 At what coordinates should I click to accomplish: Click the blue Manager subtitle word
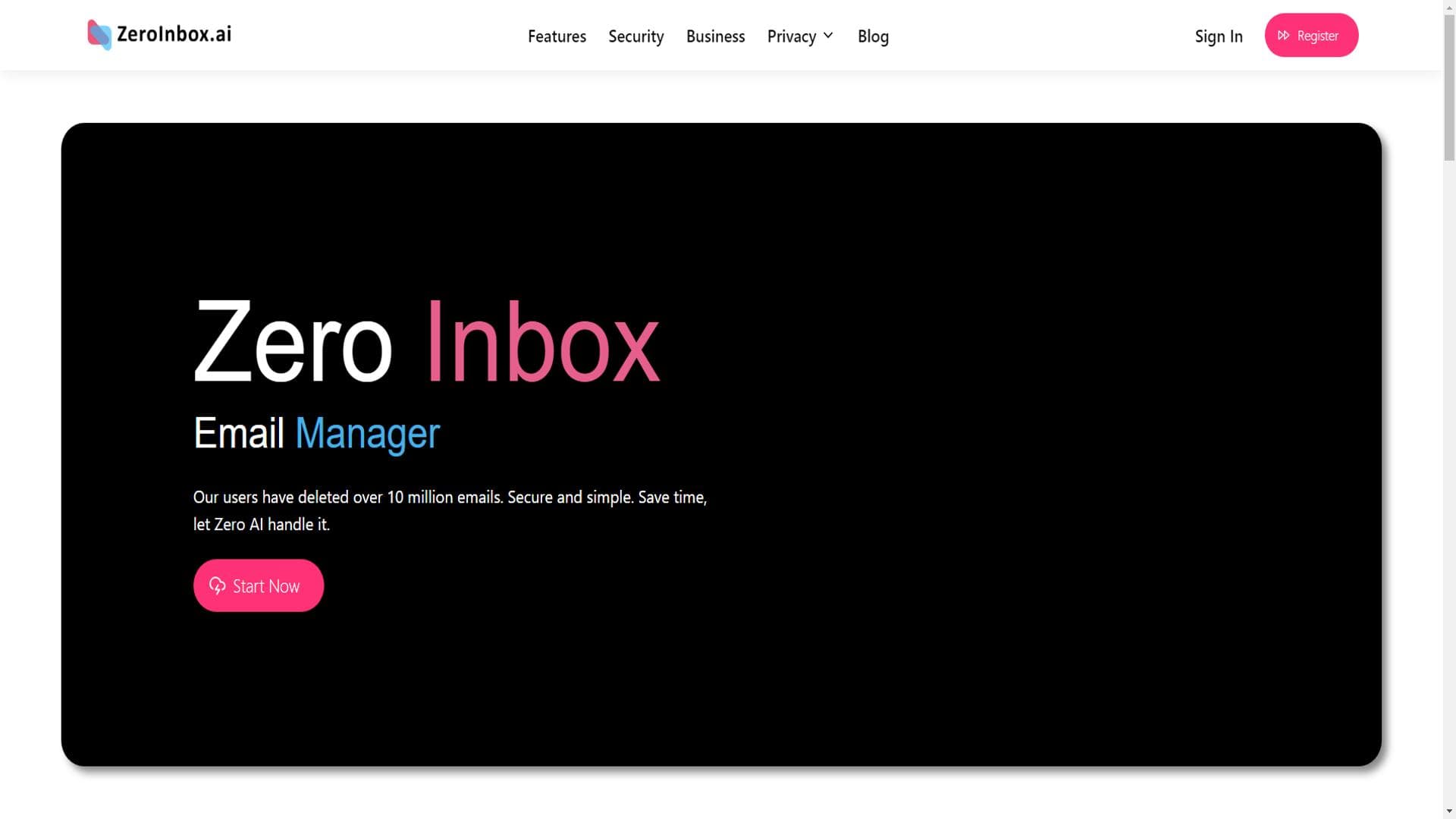(x=367, y=433)
